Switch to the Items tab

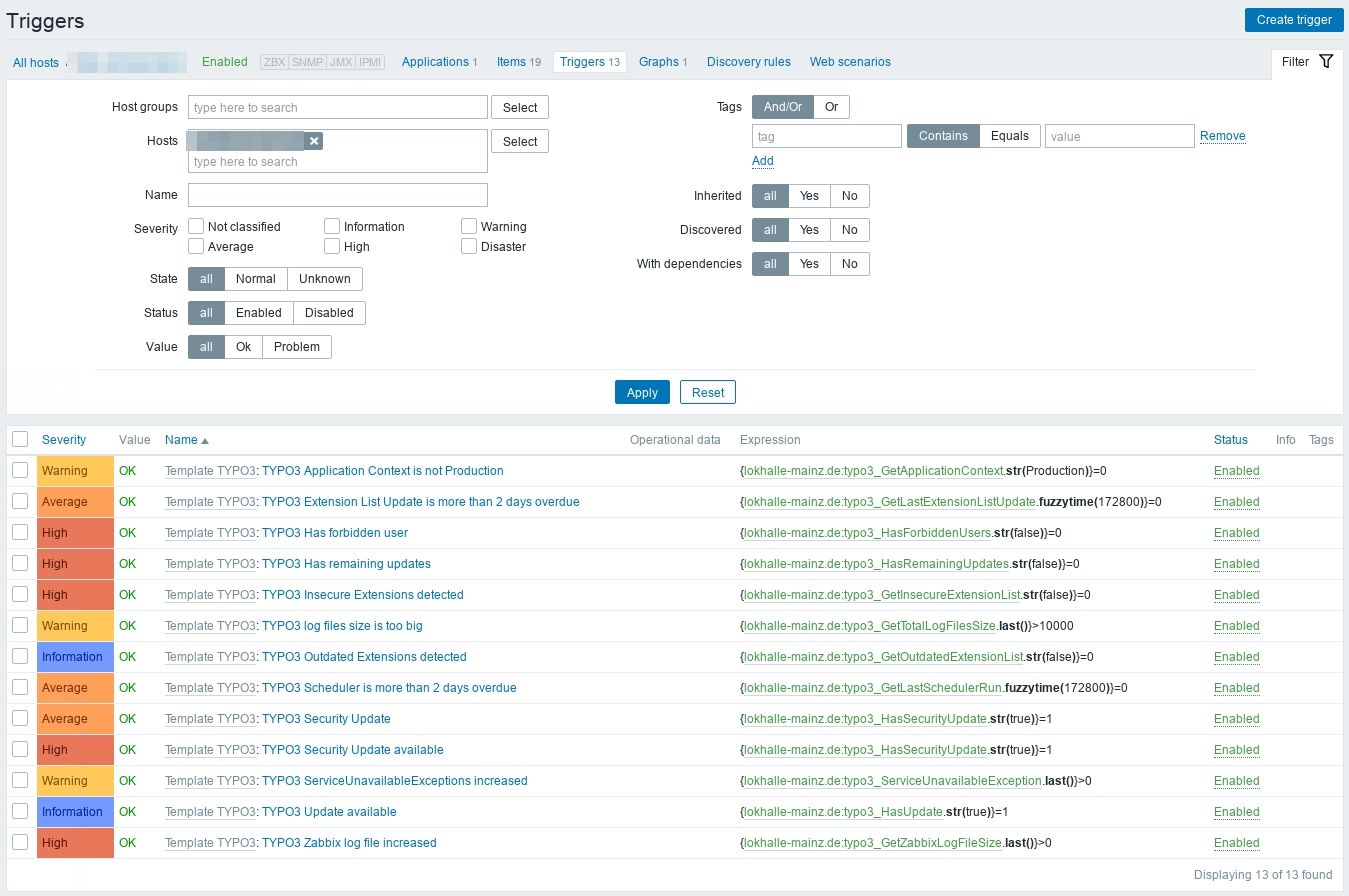click(518, 62)
